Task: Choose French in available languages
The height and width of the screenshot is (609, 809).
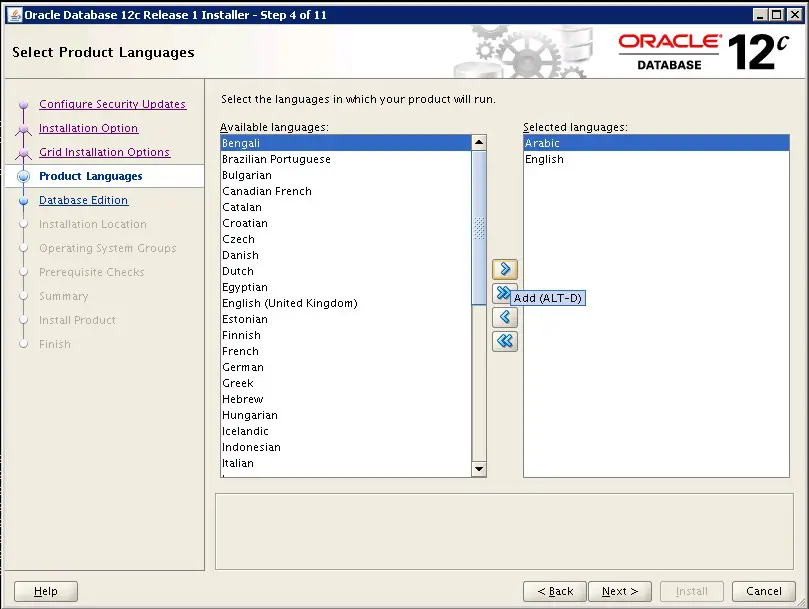Action: 346,351
